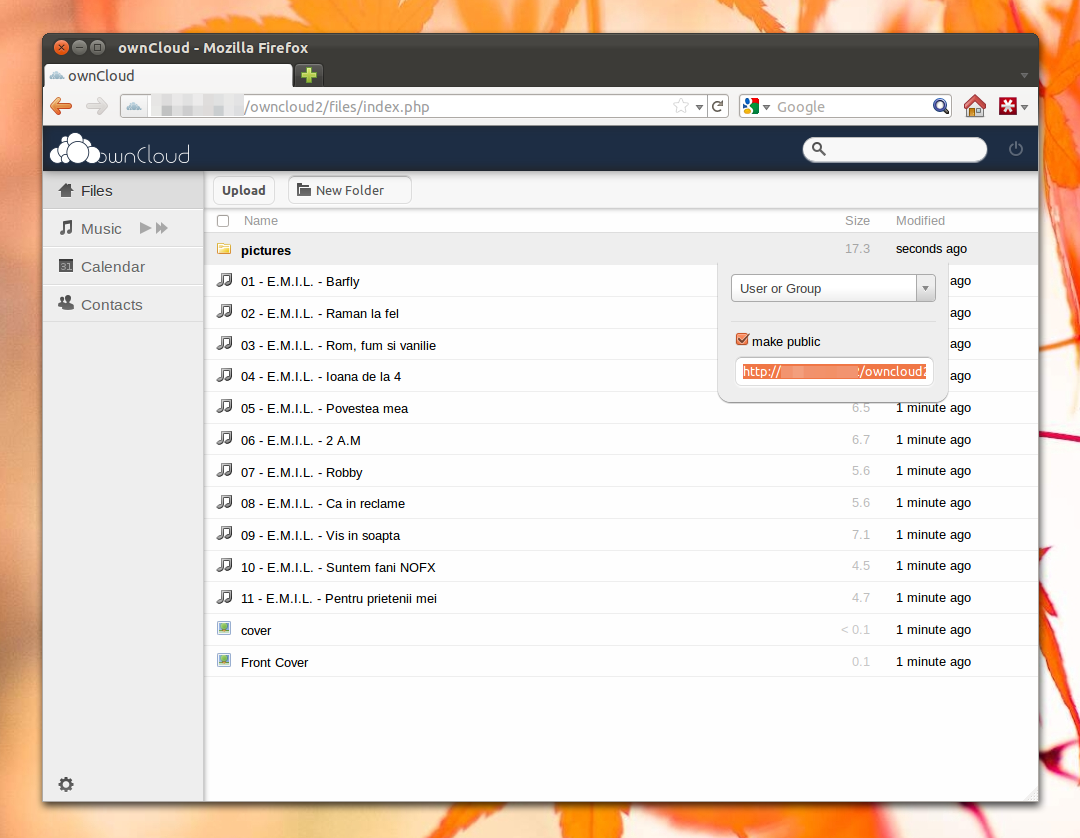Image resolution: width=1080 pixels, height=838 pixels.
Task: Click music note icon of 06 - 2 A.M
Action: click(x=224, y=438)
